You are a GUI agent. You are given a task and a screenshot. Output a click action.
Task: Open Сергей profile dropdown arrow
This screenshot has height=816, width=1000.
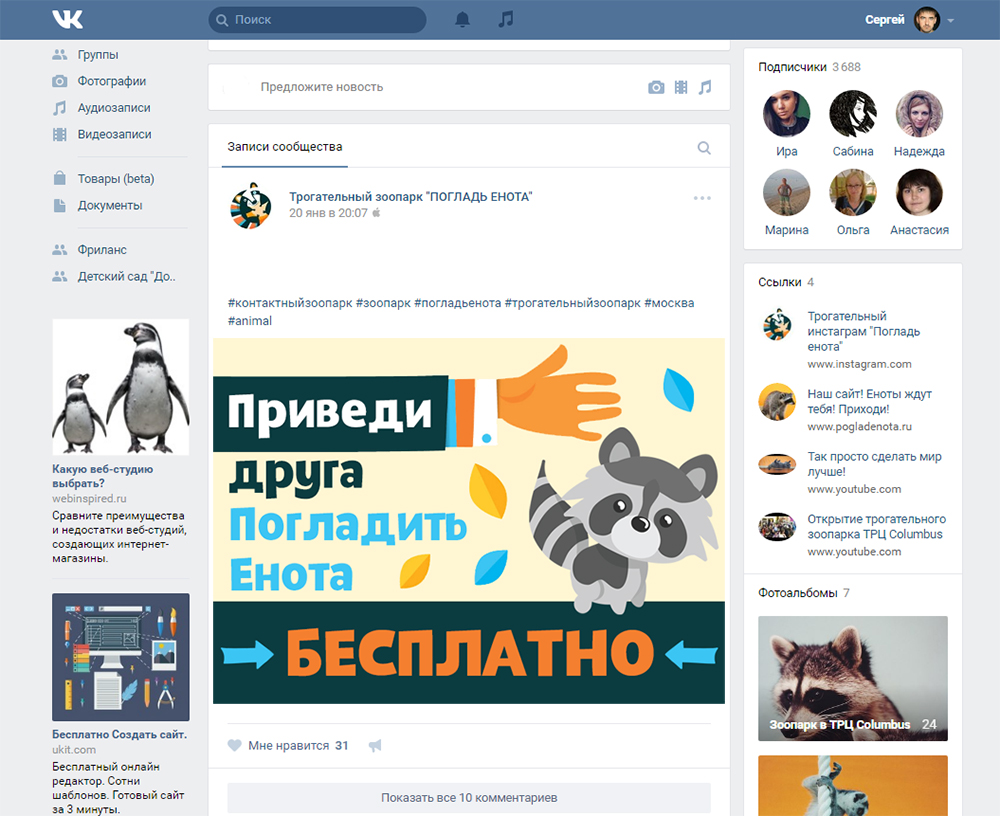point(951,20)
